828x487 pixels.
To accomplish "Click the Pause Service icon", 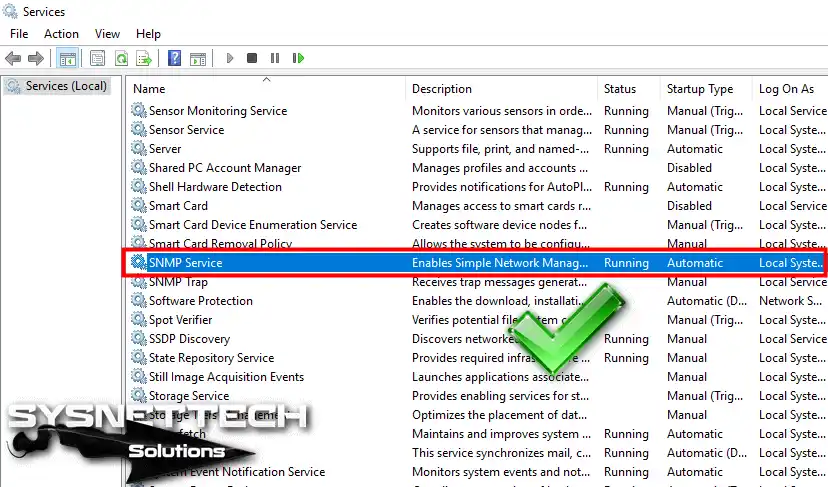I will tap(275, 58).
